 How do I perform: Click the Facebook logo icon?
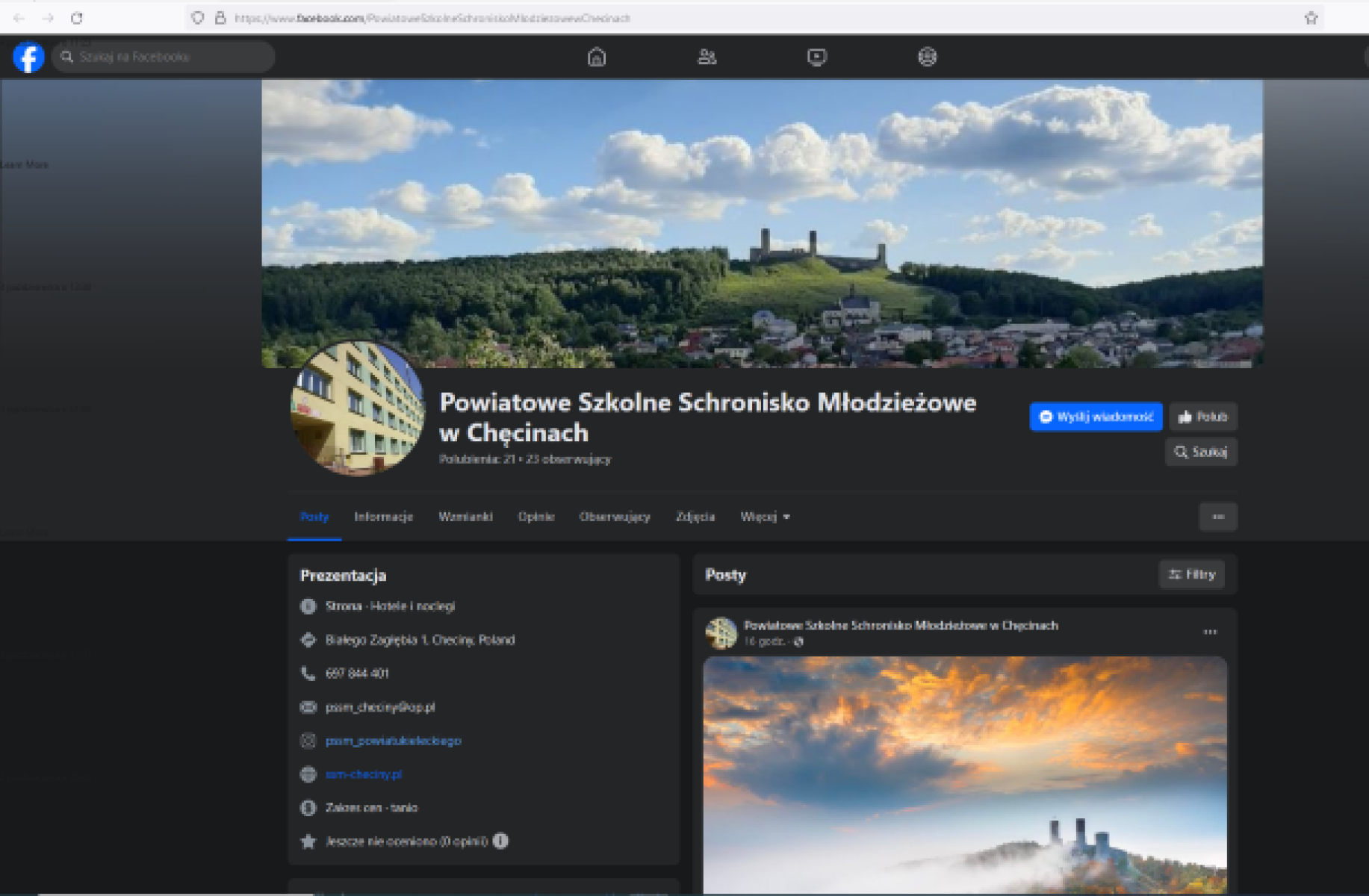[x=28, y=57]
